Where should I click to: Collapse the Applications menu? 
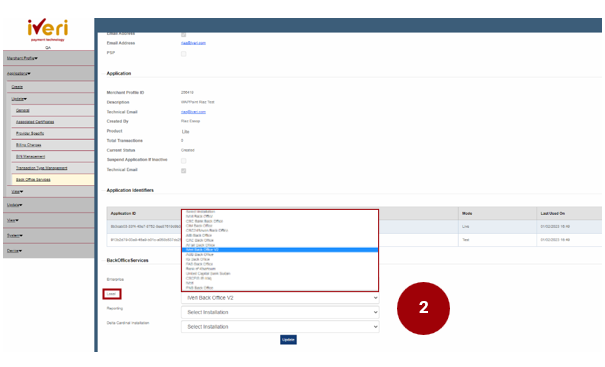pyautogui.click(x=19, y=73)
